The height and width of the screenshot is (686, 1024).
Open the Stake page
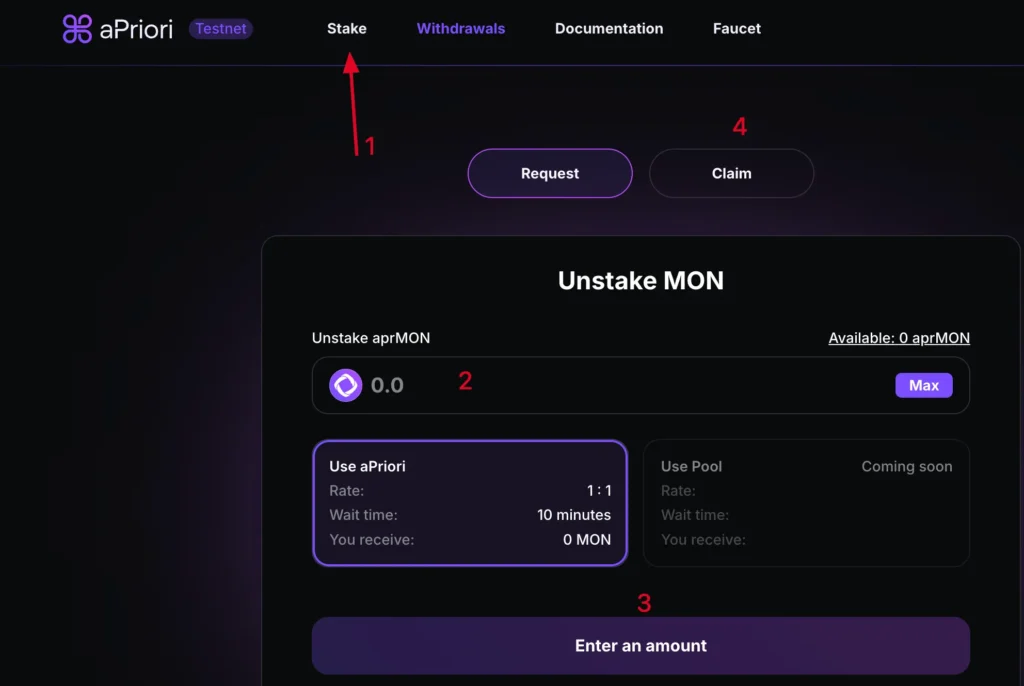pyautogui.click(x=346, y=29)
